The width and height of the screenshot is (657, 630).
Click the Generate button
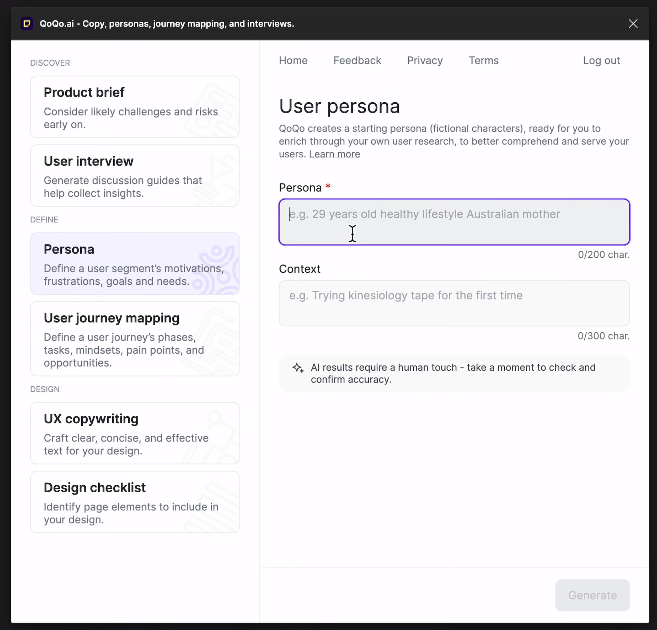click(592, 595)
